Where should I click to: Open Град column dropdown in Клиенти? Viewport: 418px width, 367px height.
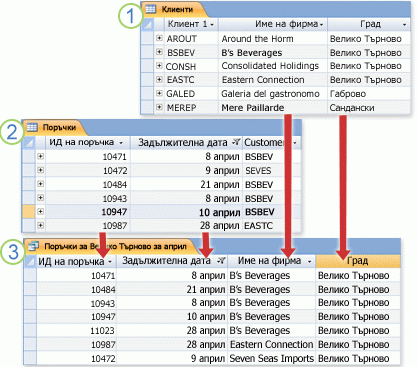click(404, 25)
